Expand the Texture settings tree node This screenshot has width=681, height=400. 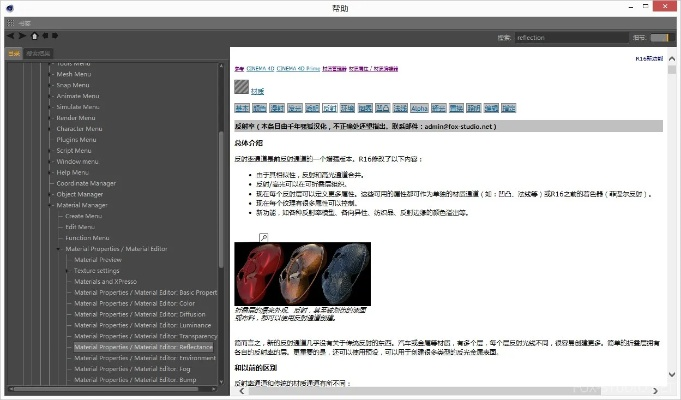click(68, 270)
